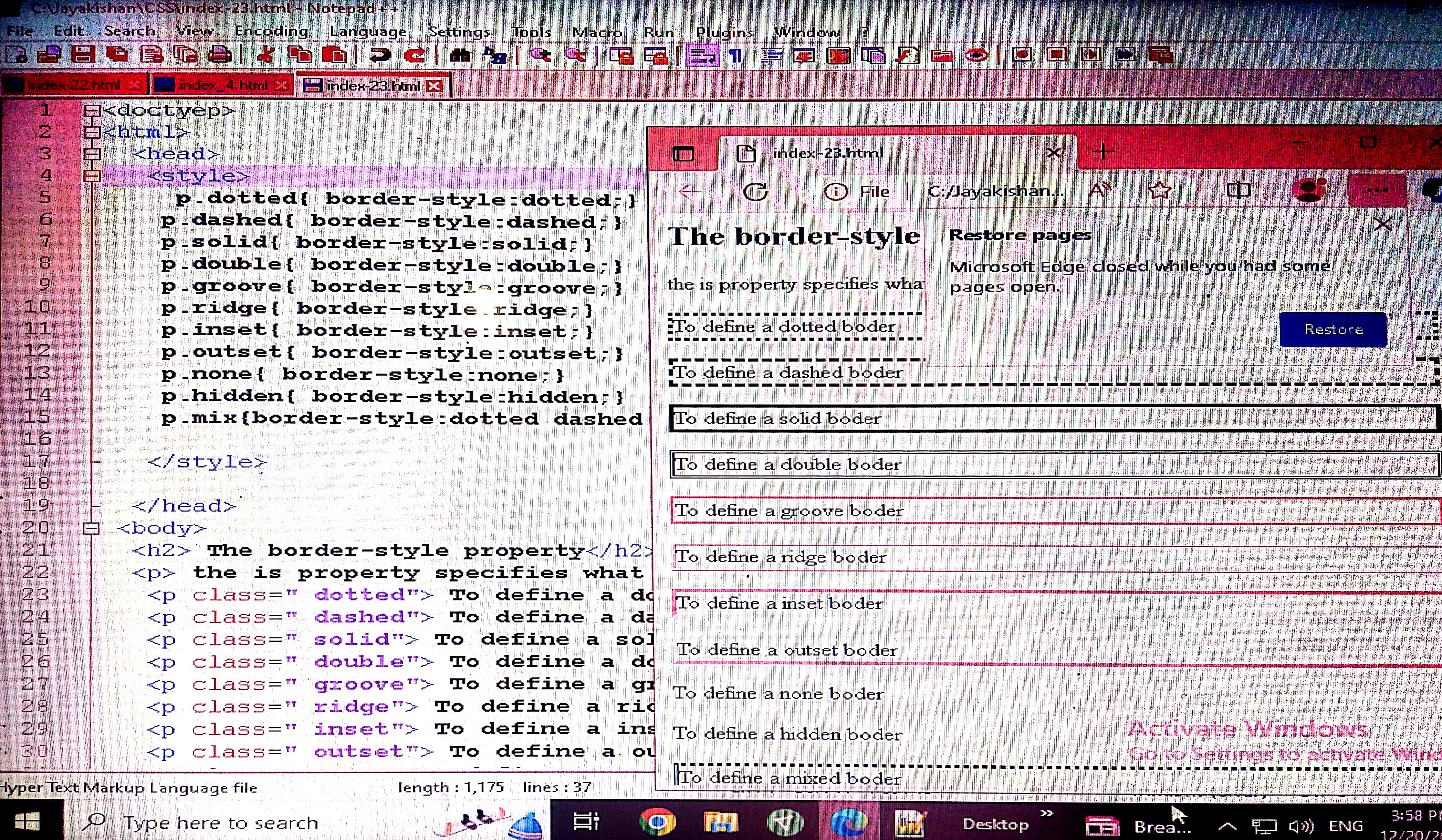
Task: Click the browser refresh icon
Action: pyautogui.click(x=755, y=191)
